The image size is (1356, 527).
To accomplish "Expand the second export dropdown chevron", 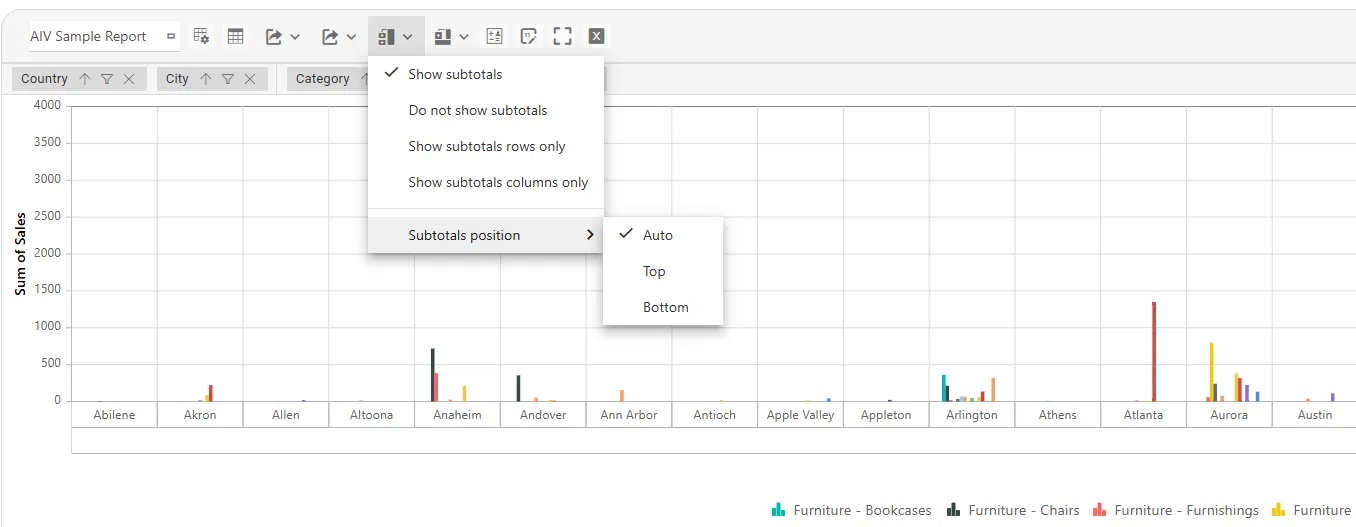I will [x=351, y=37].
